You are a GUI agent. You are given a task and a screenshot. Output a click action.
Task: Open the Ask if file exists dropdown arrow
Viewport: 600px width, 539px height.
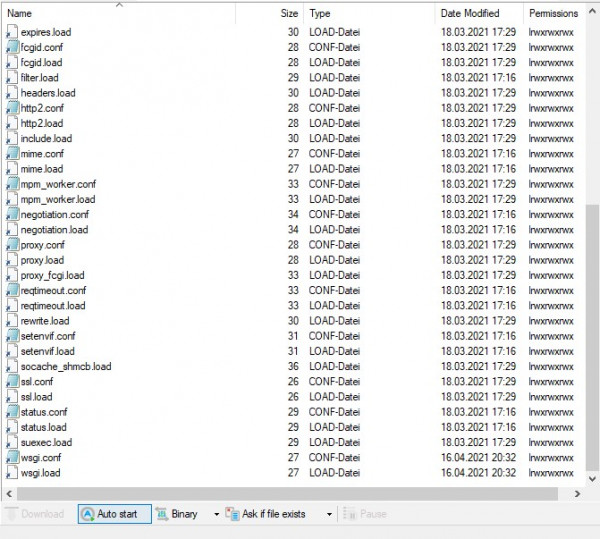point(329,515)
